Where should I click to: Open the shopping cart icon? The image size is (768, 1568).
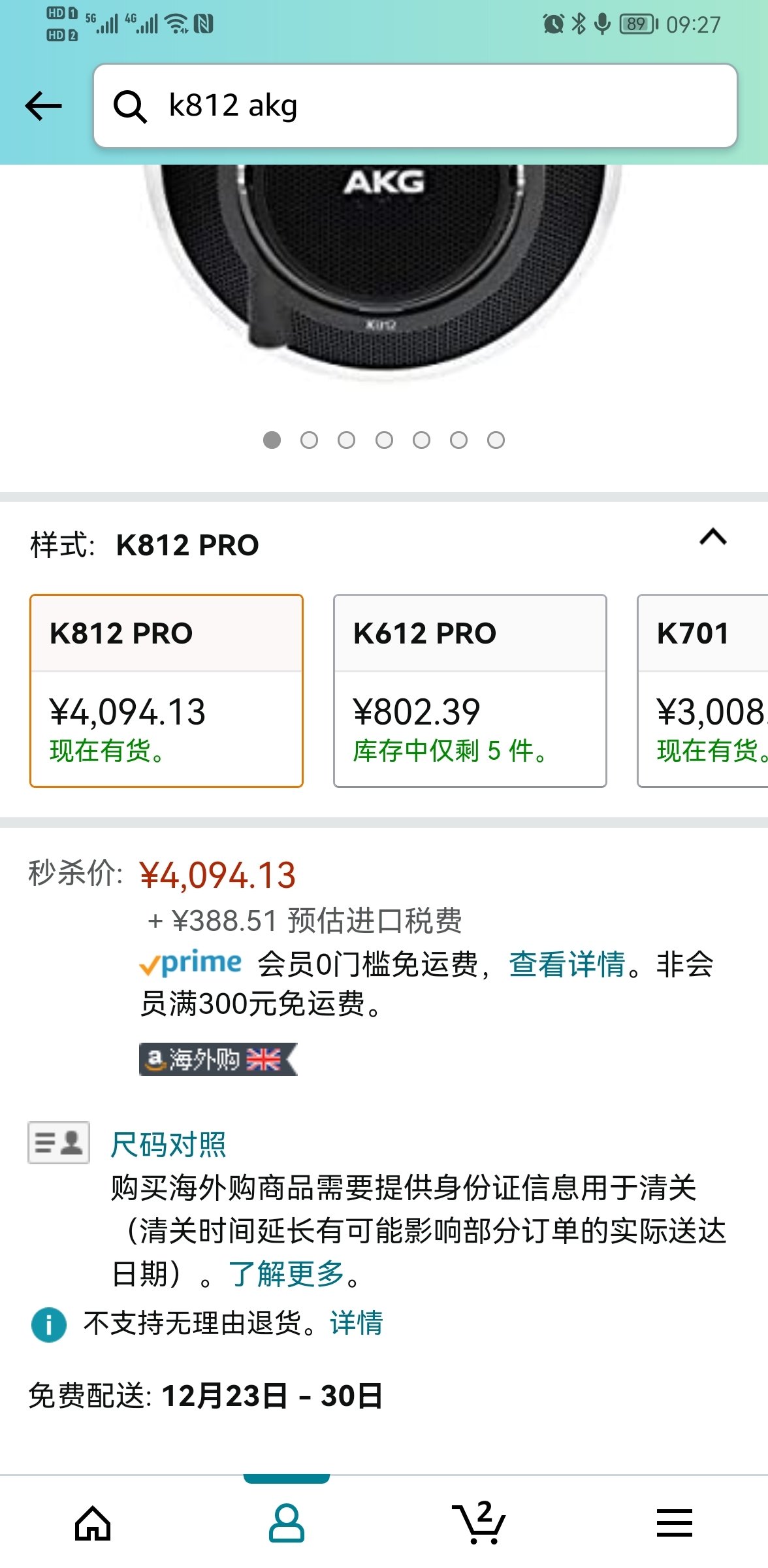coord(479,1524)
